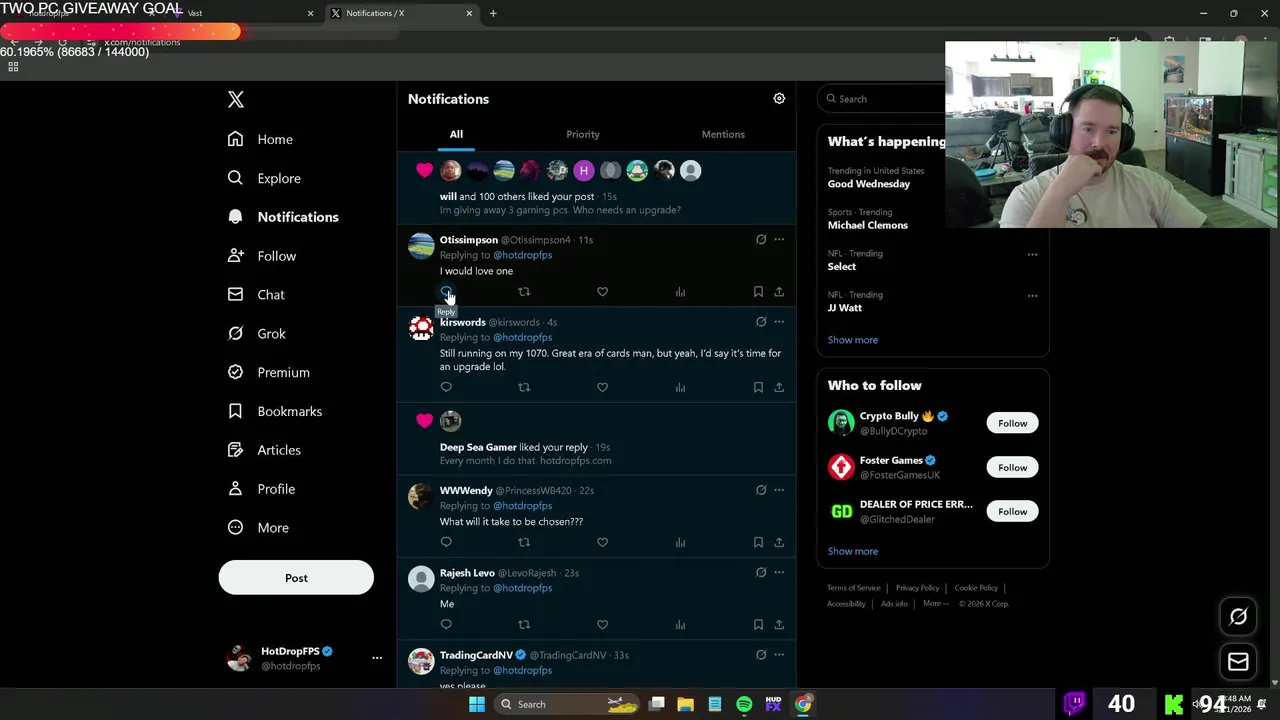Bookmark kirswords' reply
The height and width of the screenshot is (720, 1280).
coord(758,387)
